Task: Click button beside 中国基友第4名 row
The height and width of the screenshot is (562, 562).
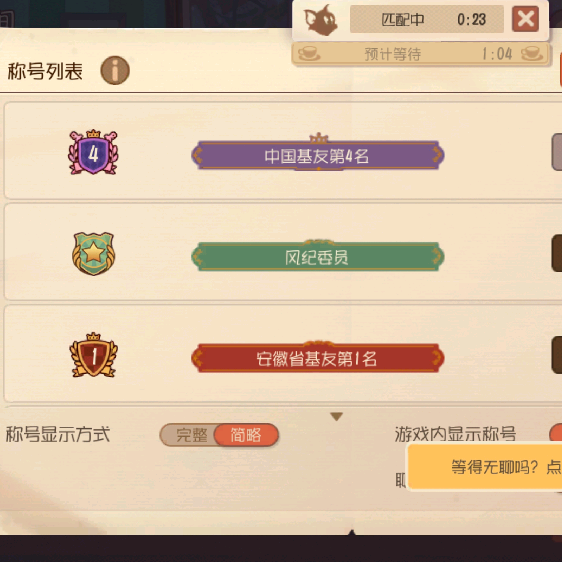Action: (557, 152)
